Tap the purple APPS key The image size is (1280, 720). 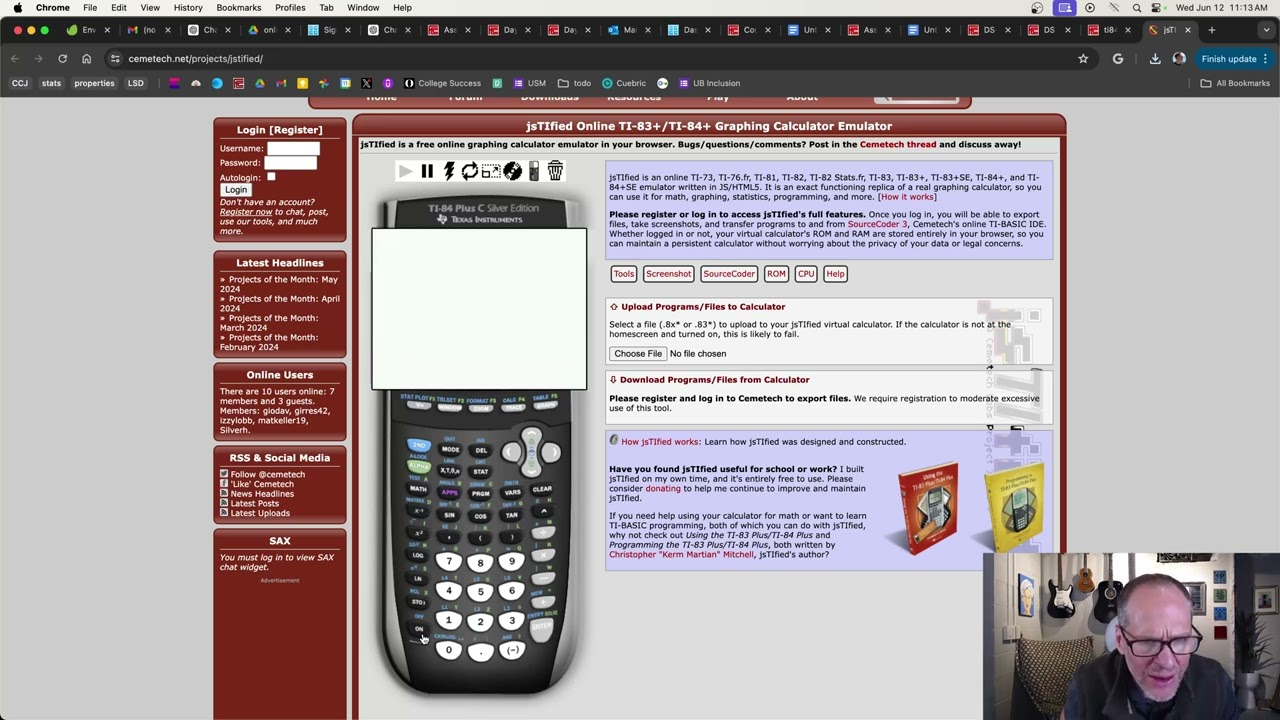pyautogui.click(x=449, y=493)
